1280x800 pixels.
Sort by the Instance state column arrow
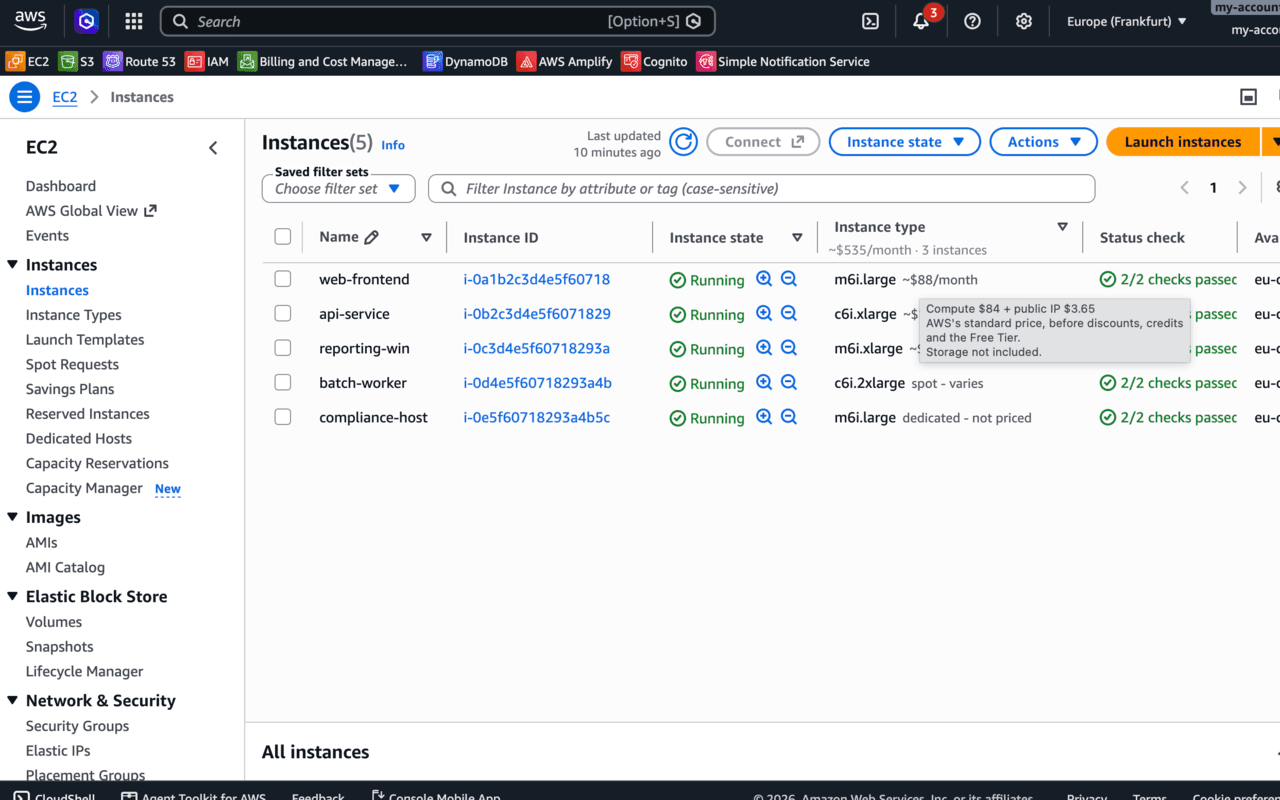coord(797,237)
